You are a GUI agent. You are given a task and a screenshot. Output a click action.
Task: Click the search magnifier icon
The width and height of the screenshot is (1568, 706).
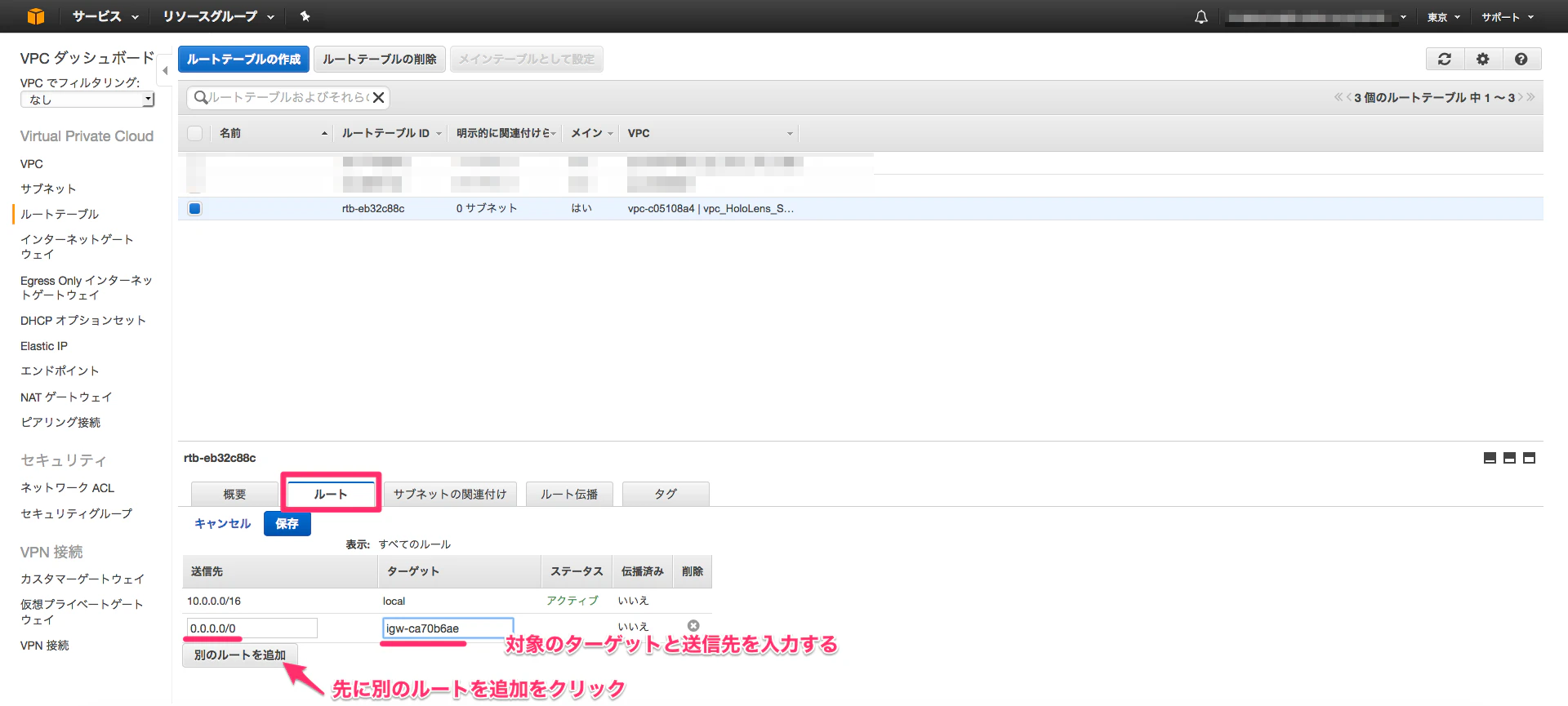[x=201, y=98]
